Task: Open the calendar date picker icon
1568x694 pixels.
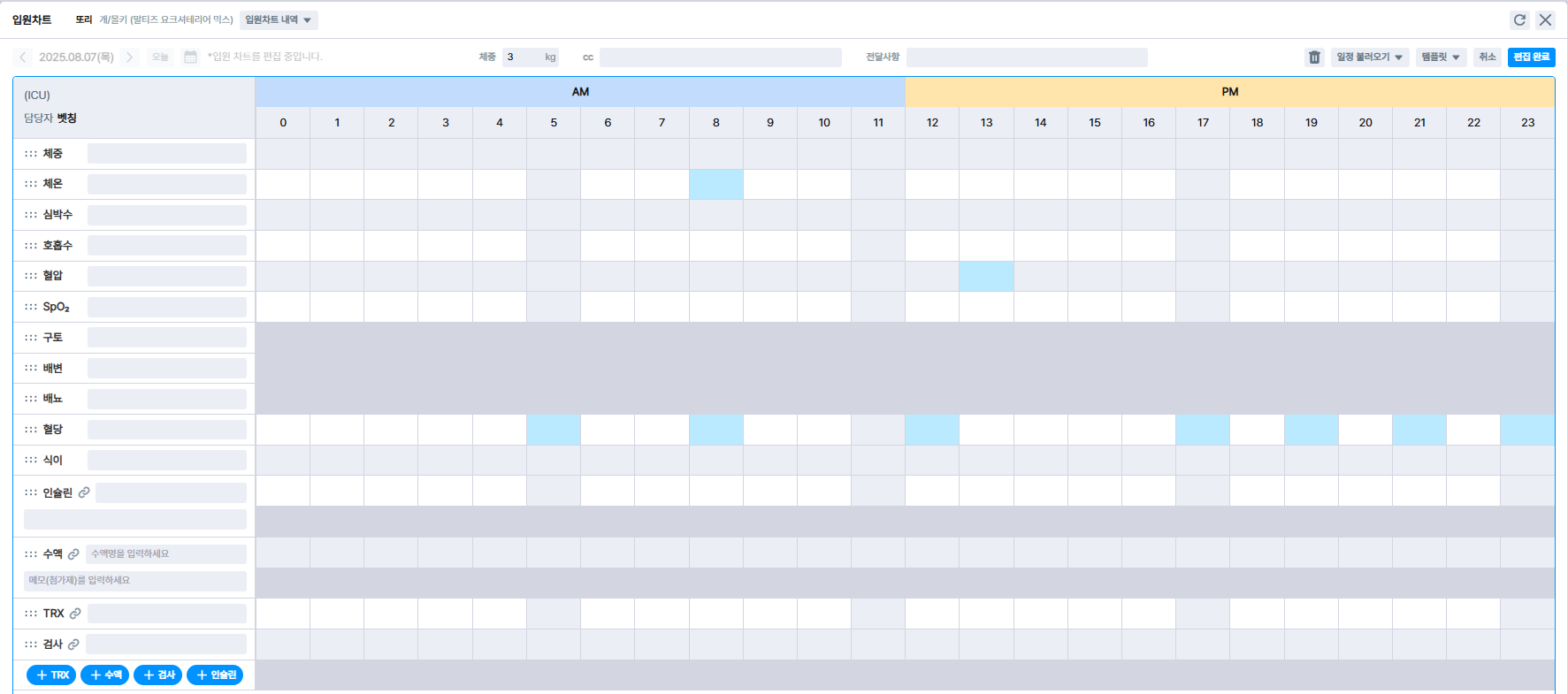Action: (x=190, y=57)
